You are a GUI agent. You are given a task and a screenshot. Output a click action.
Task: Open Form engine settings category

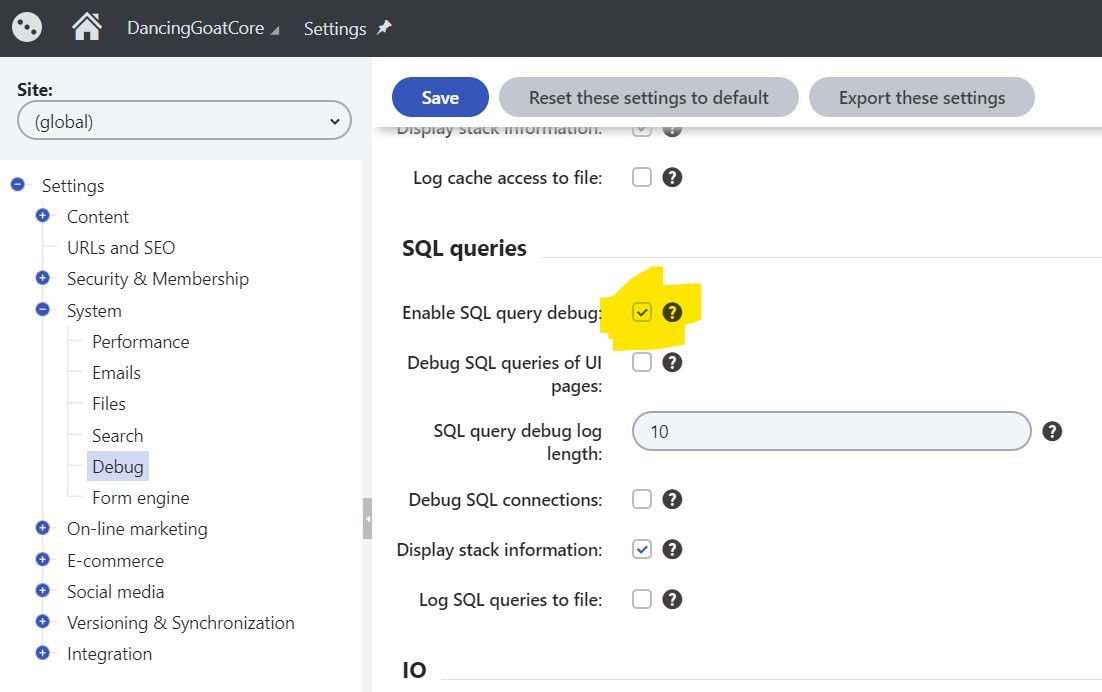click(141, 498)
